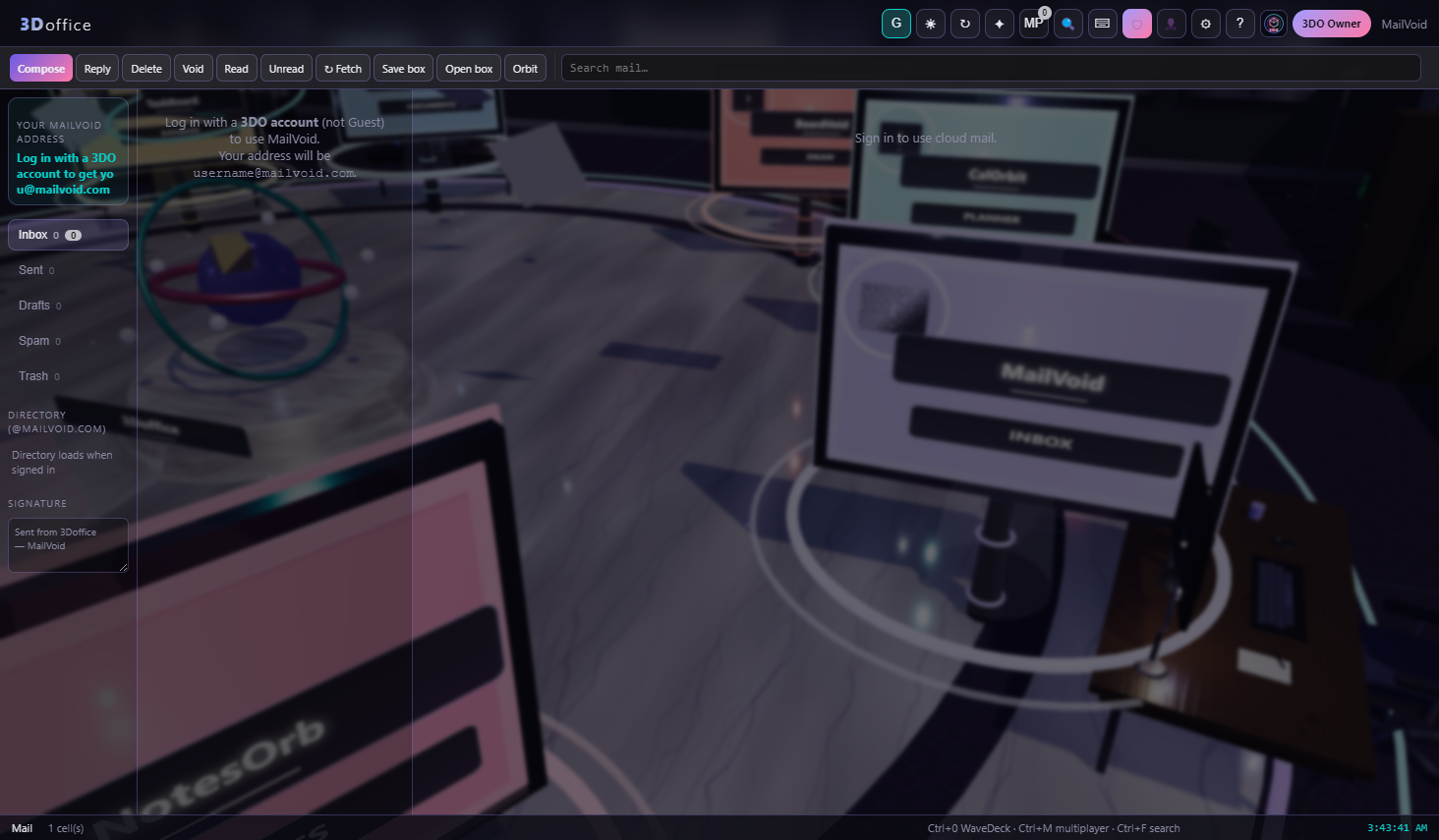The width and height of the screenshot is (1439, 840).
Task: Click the circular refresh arrow icon
Action: pyautogui.click(x=965, y=24)
